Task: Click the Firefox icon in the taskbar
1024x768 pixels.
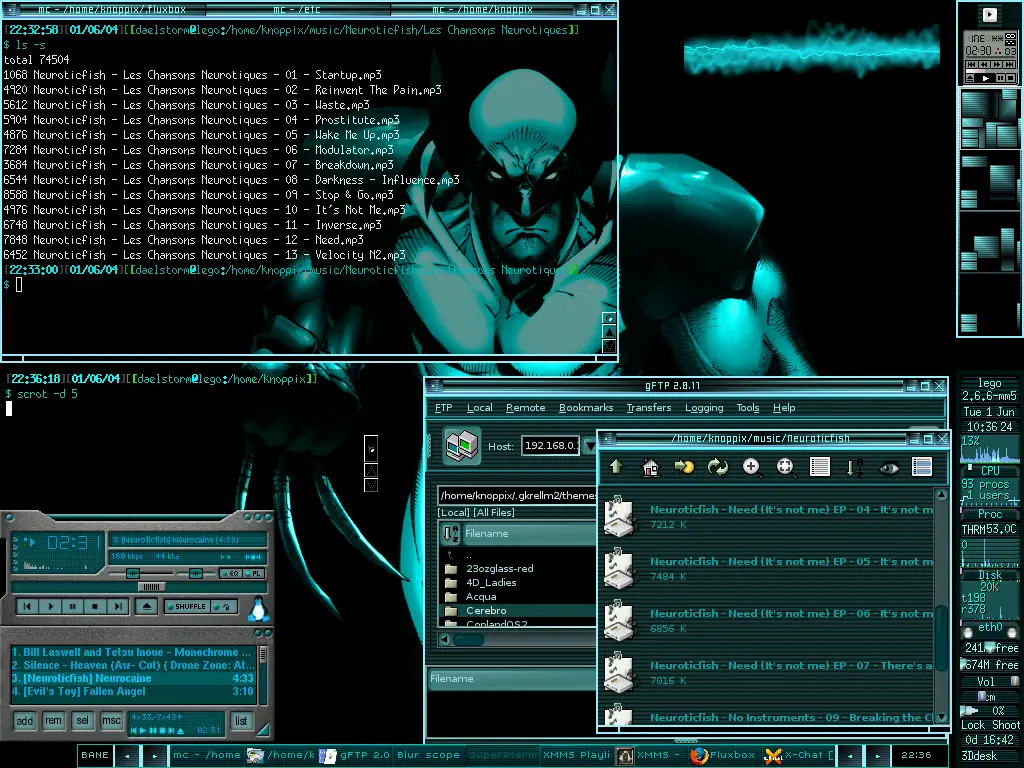Action: 698,756
